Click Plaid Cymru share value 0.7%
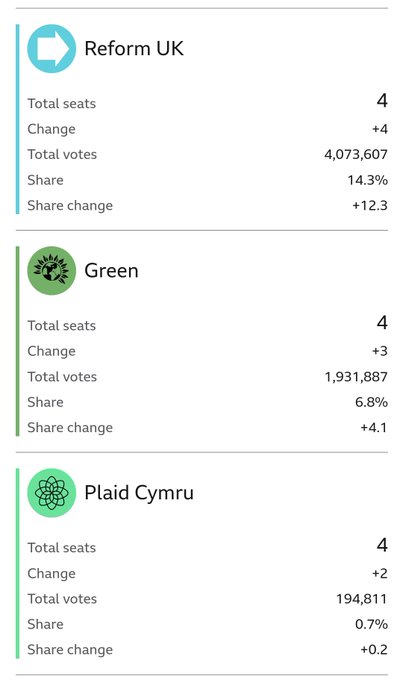This screenshot has height=680, width=403. [371, 624]
